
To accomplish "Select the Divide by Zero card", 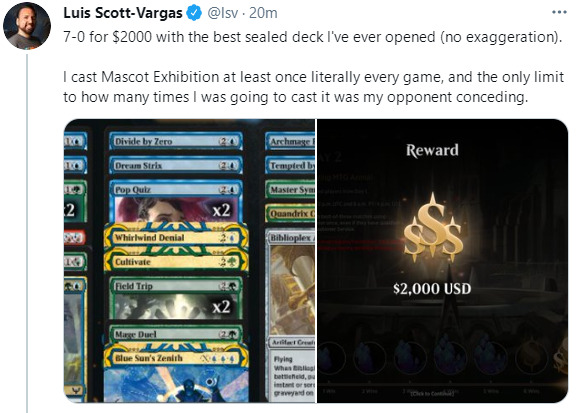I will pos(176,141).
